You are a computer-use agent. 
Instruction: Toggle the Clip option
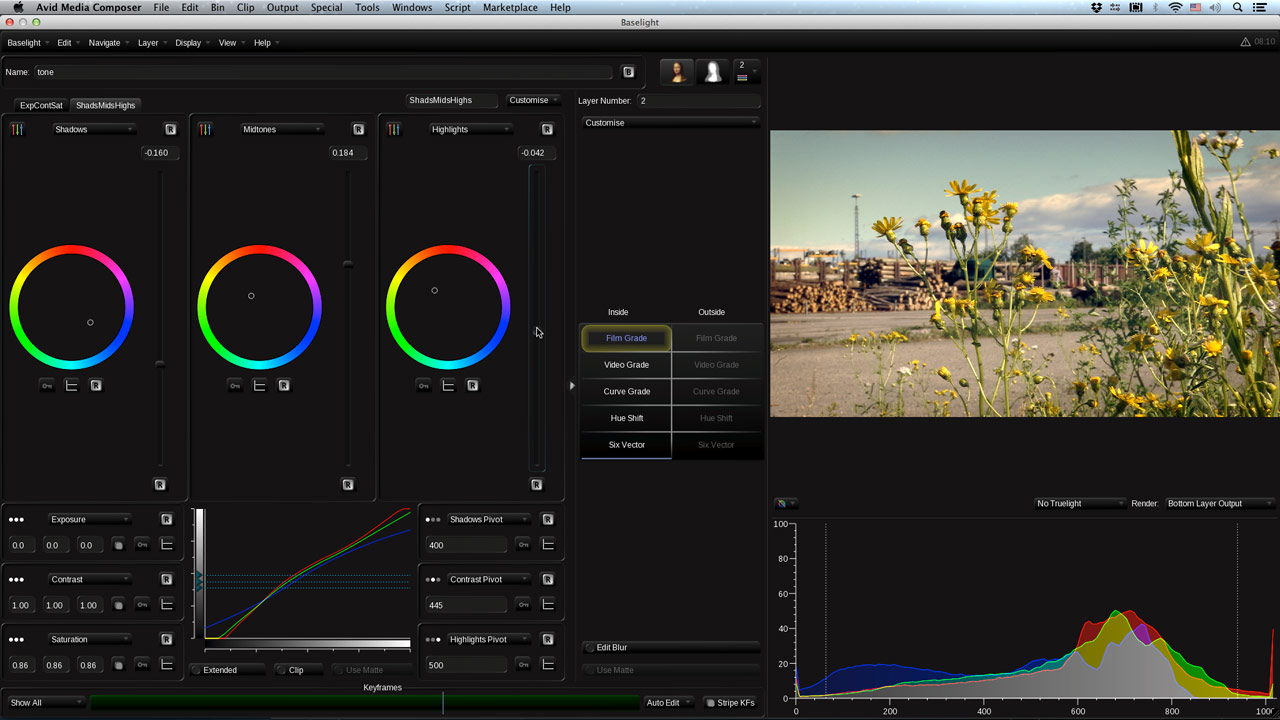(296, 670)
